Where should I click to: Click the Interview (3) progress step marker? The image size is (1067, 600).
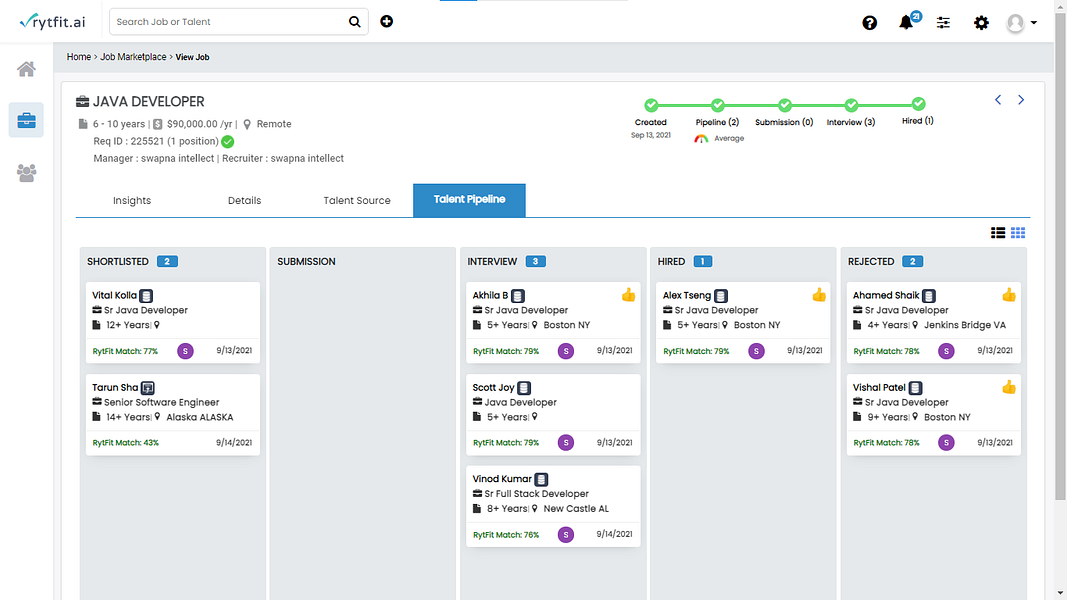(x=851, y=105)
